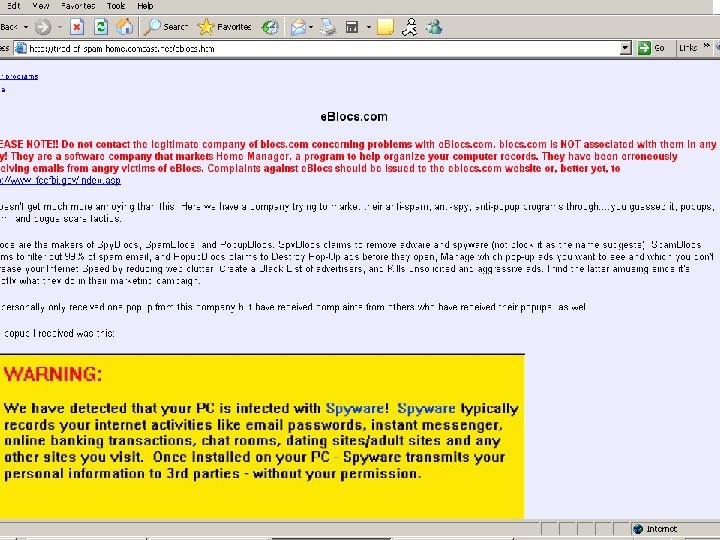This screenshot has height=540, width=720.
Task: Refresh the current page
Action: pos(101,27)
